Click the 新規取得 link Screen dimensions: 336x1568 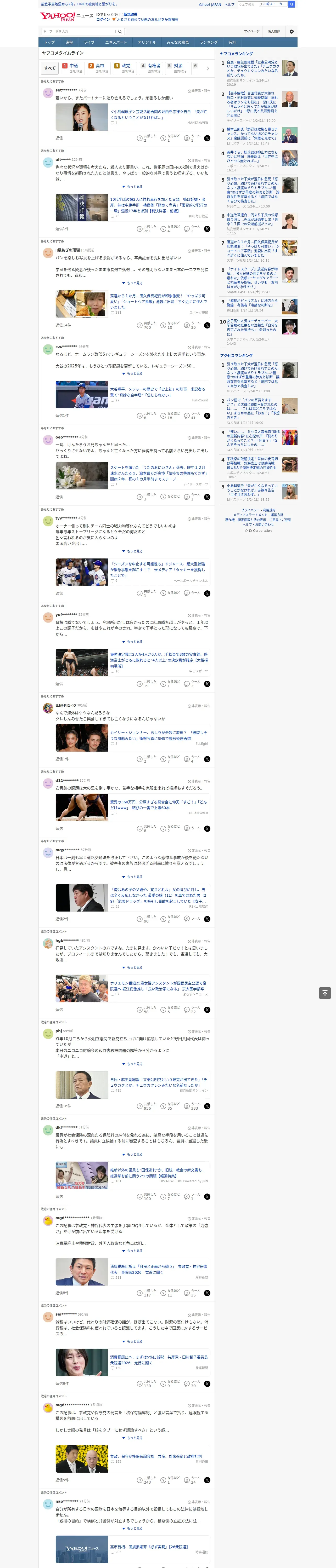[x=131, y=15]
